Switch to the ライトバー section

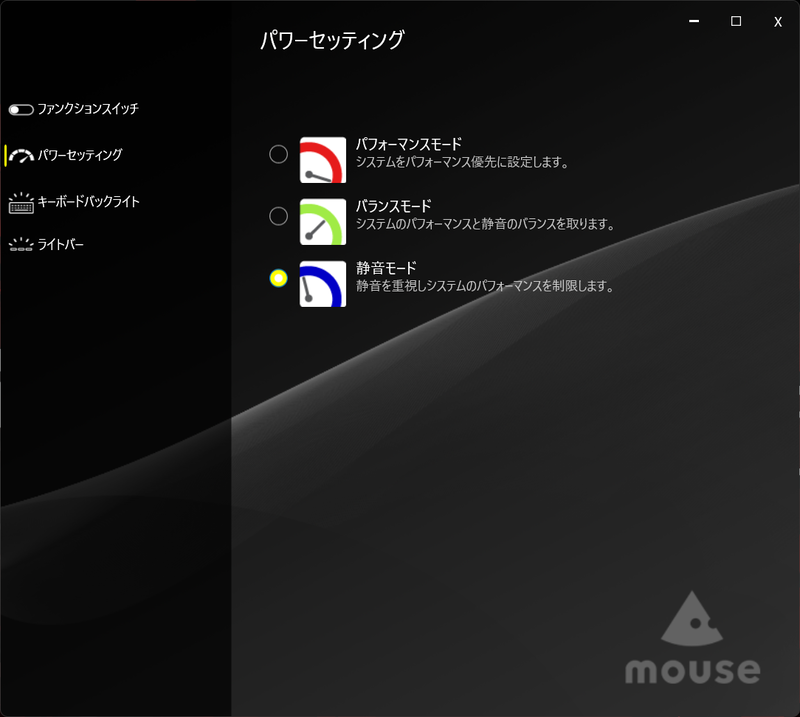click(63, 243)
